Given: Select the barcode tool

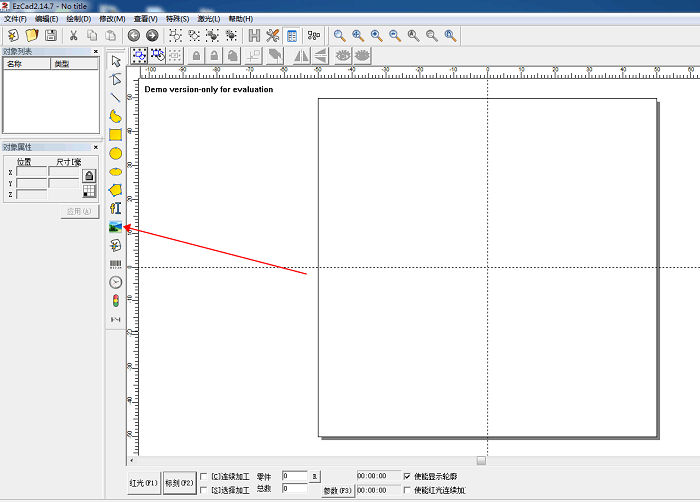Looking at the screenshot, I should [116, 264].
